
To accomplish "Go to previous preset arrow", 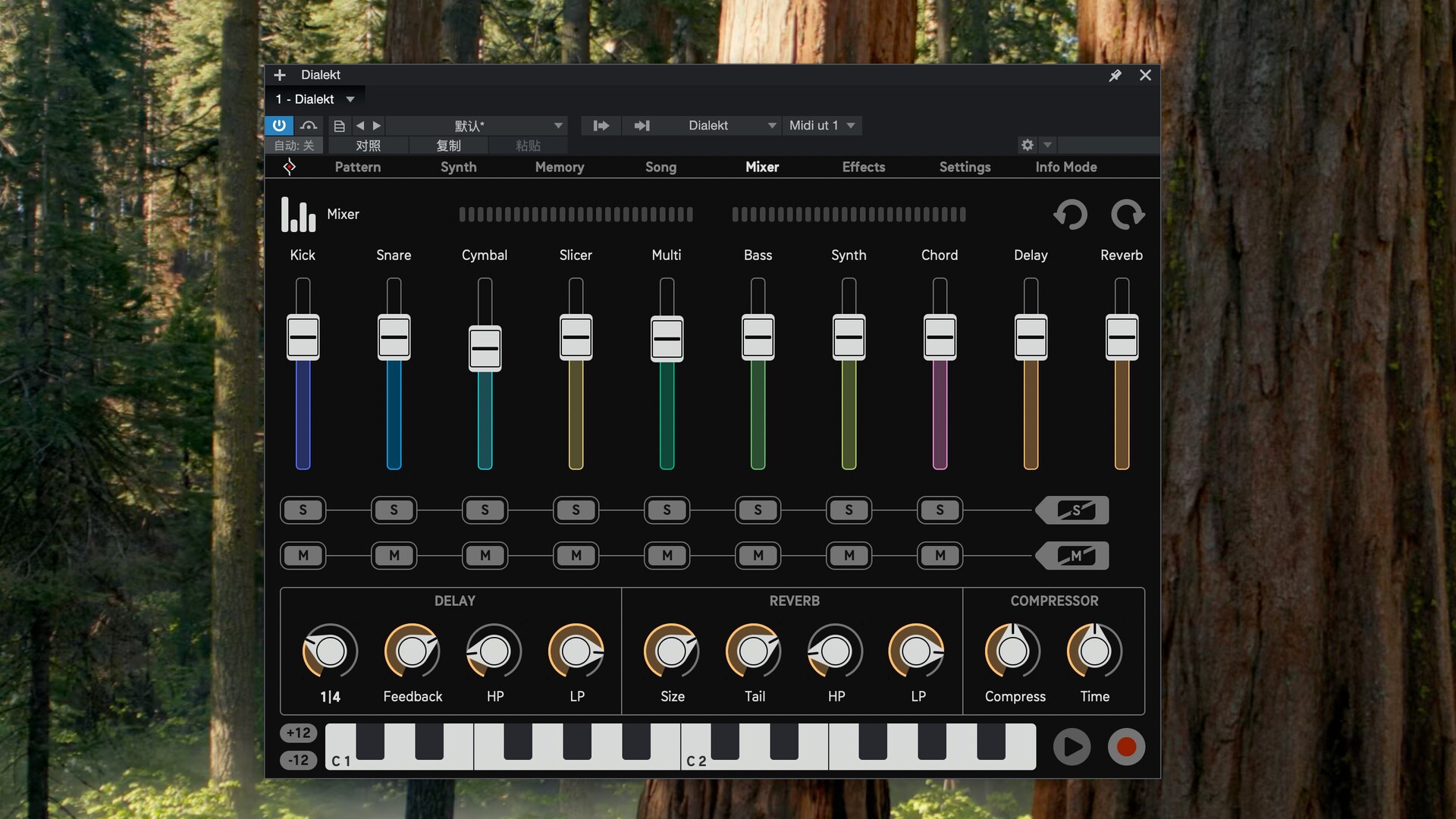I will 360,126.
